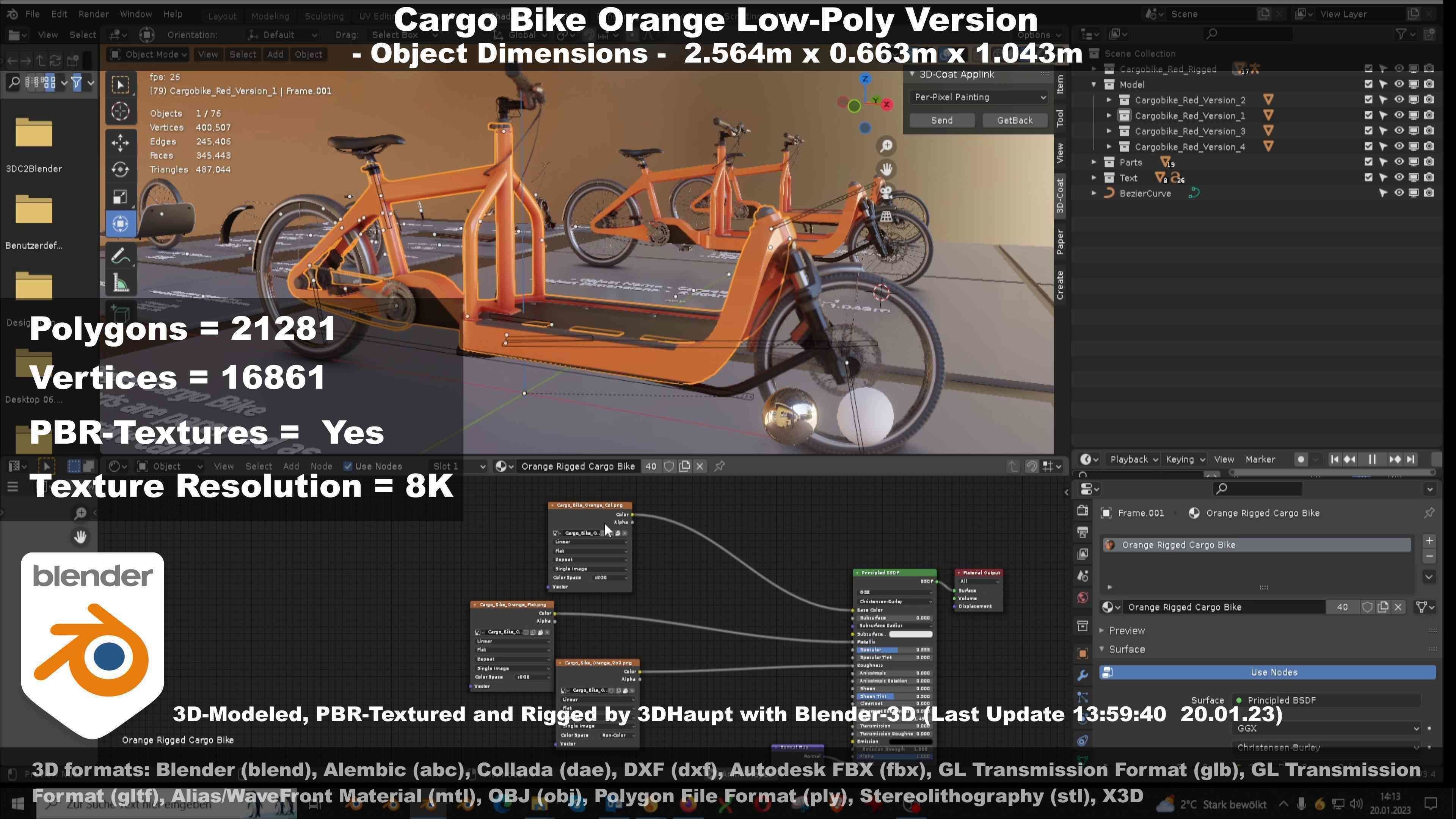Viewport: 1456px width, 819px height.
Task: Click the Send button in 3D-Coat Applink
Action: click(x=941, y=121)
